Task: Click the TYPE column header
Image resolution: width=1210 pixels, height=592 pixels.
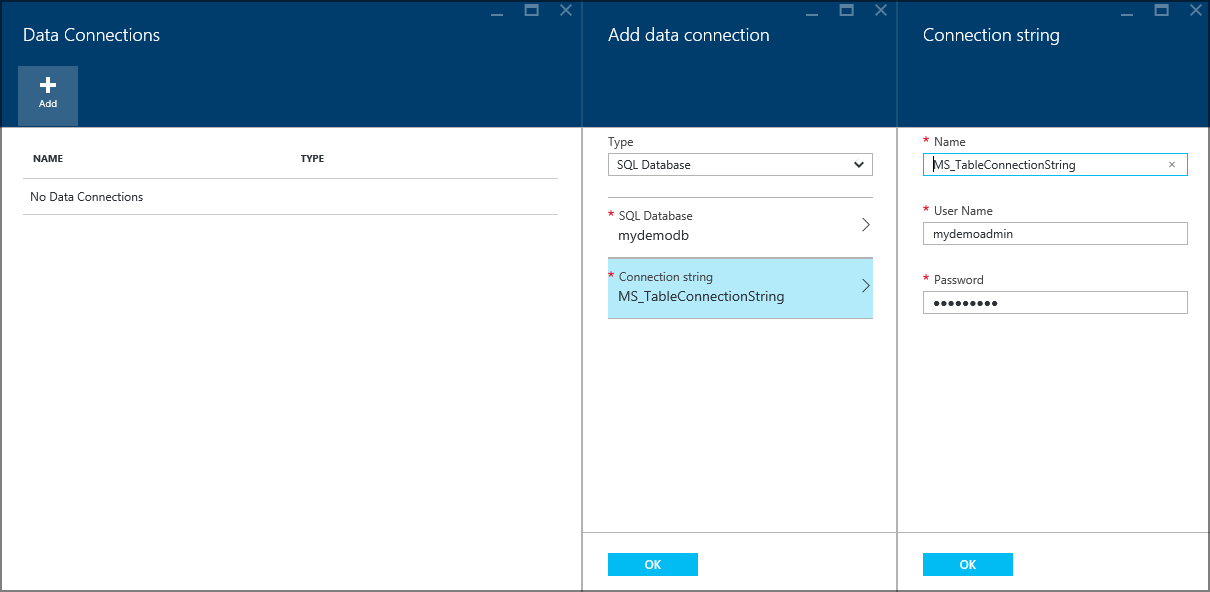Action: coord(312,158)
